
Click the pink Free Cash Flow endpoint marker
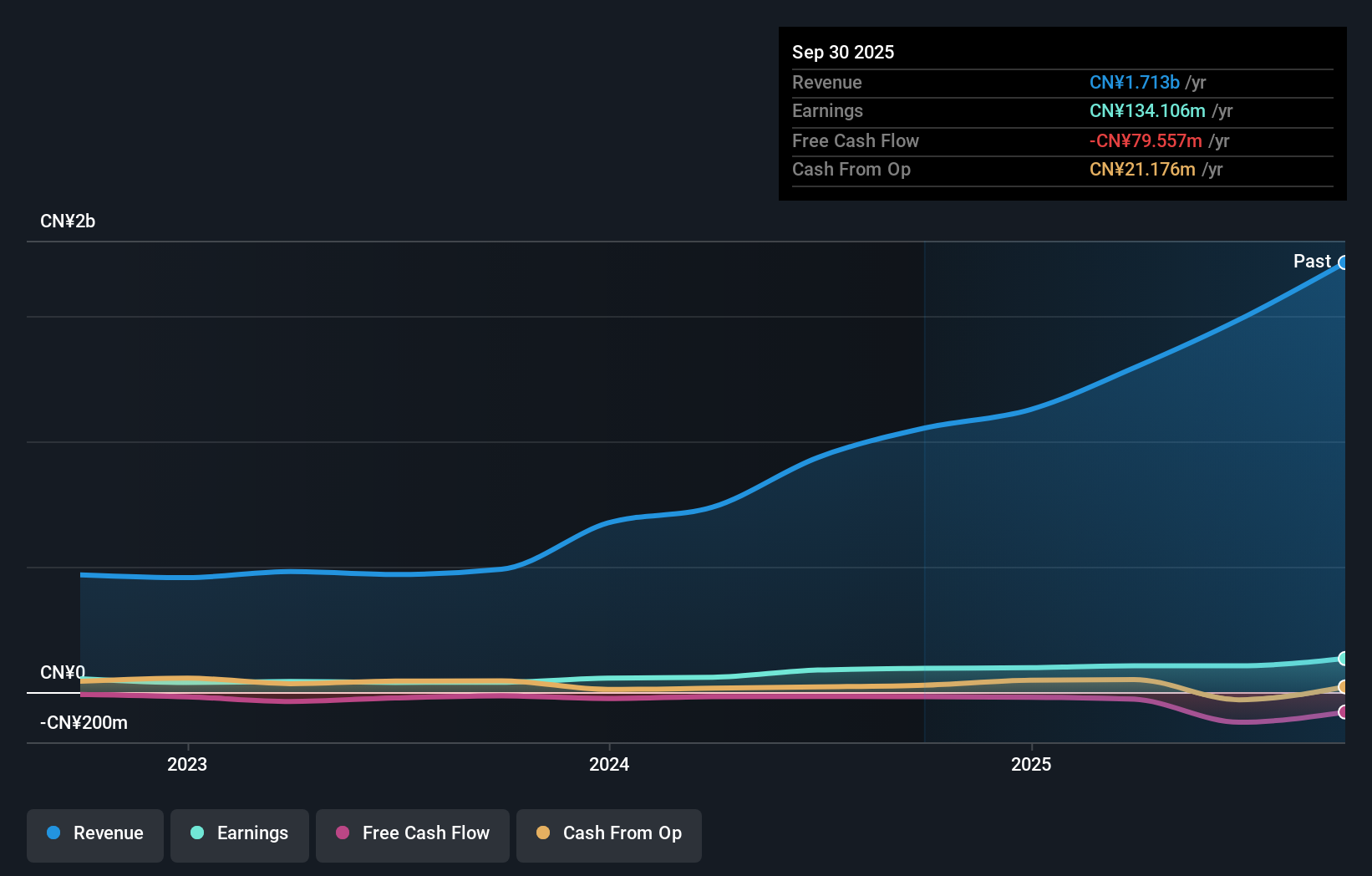point(1343,712)
